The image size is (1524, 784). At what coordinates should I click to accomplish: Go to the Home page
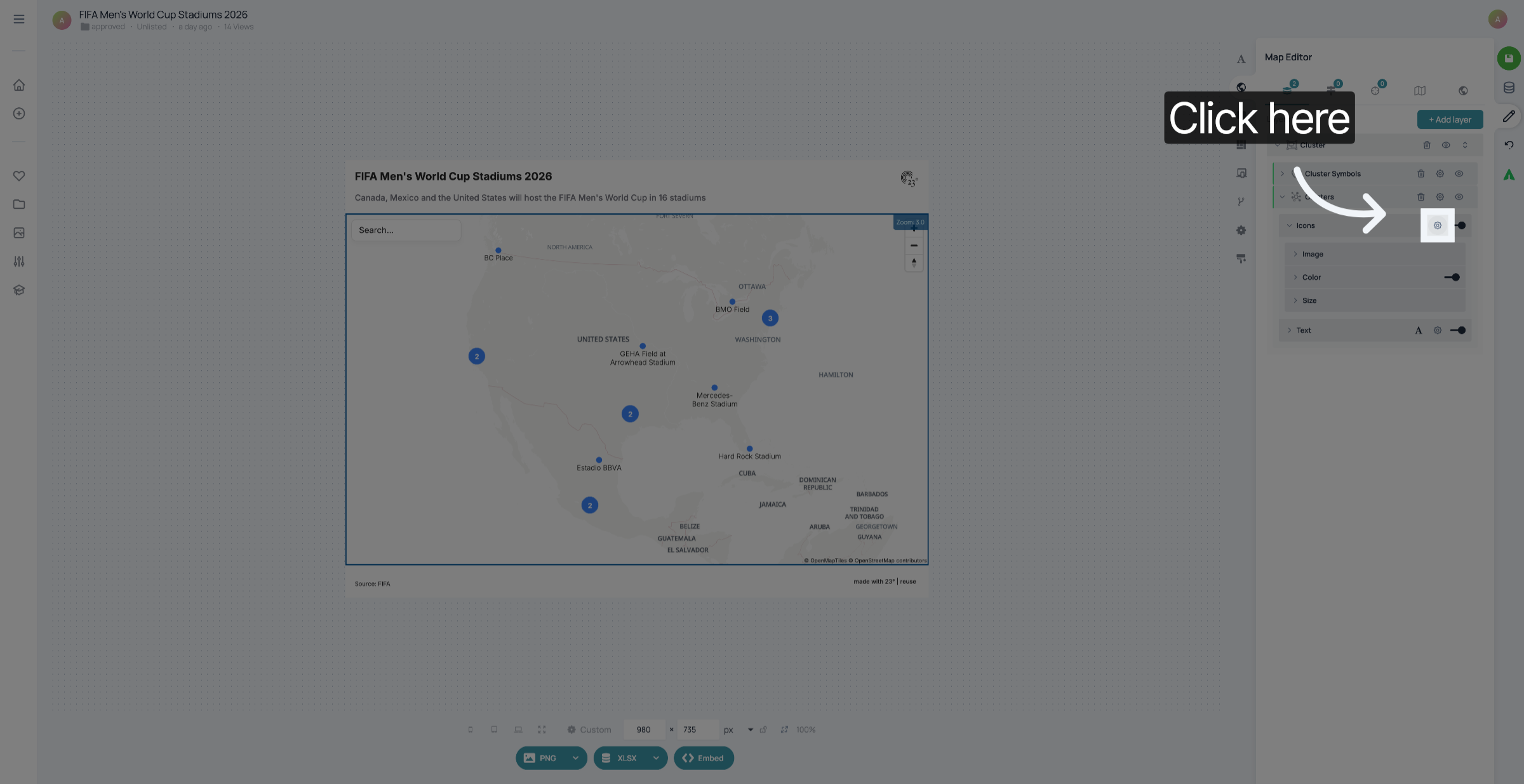click(x=19, y=85)
